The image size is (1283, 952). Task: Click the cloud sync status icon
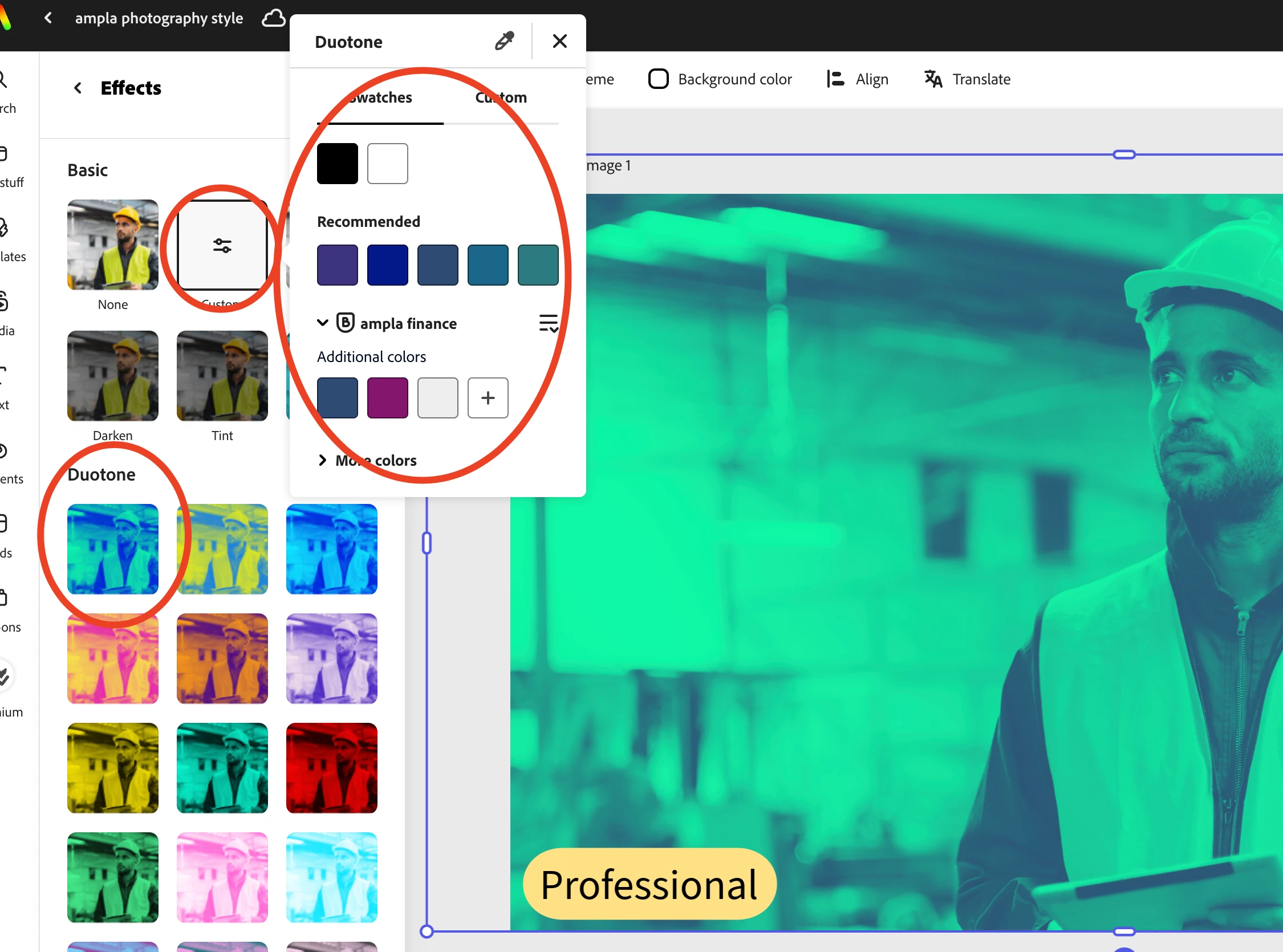[273, 18]
